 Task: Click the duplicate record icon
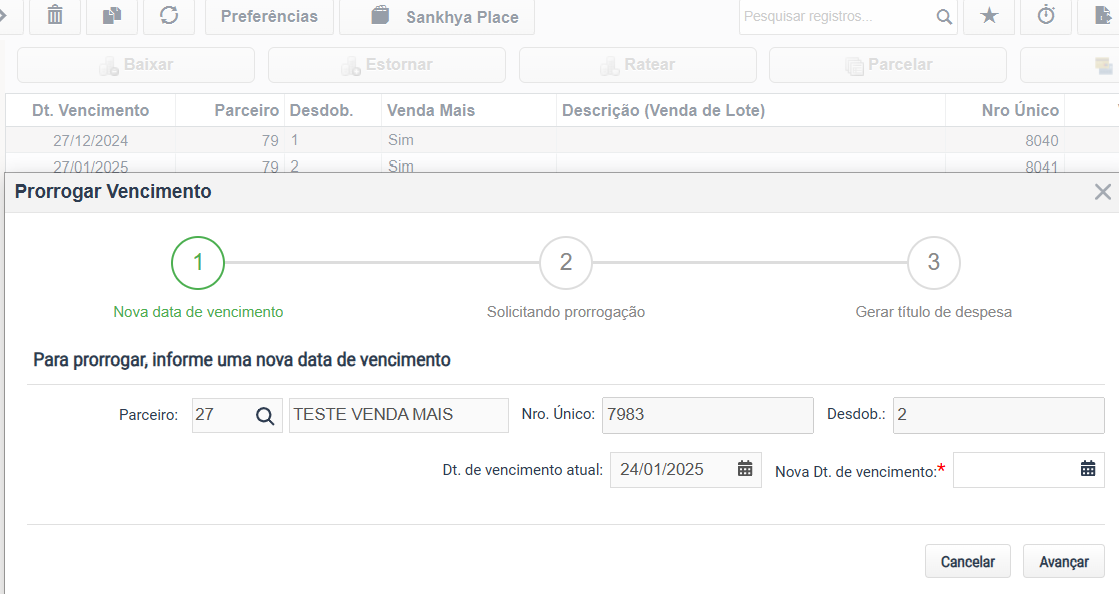point(112,15)
